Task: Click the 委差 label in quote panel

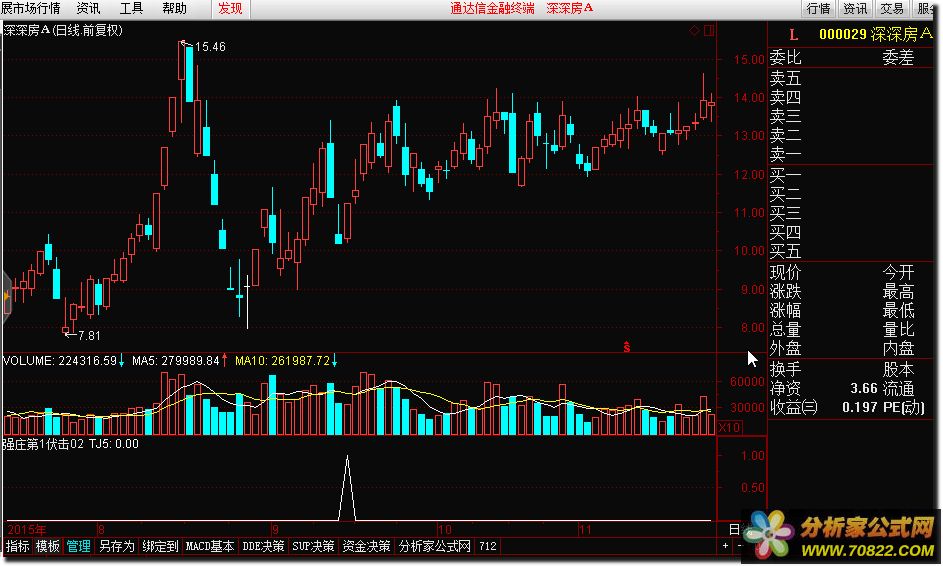Action: point(898,57)
